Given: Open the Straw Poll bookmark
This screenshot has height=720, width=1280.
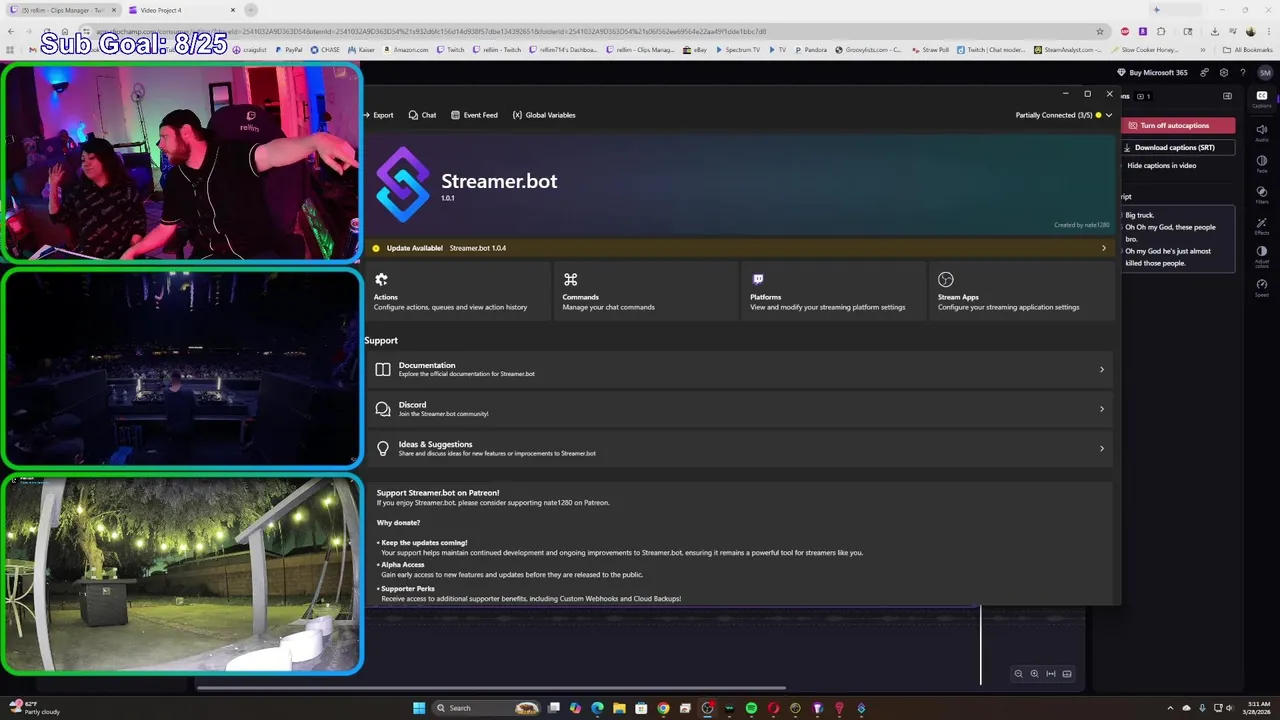Looking at the screenshot, I should pyautogui.click(x=930, y=49).
